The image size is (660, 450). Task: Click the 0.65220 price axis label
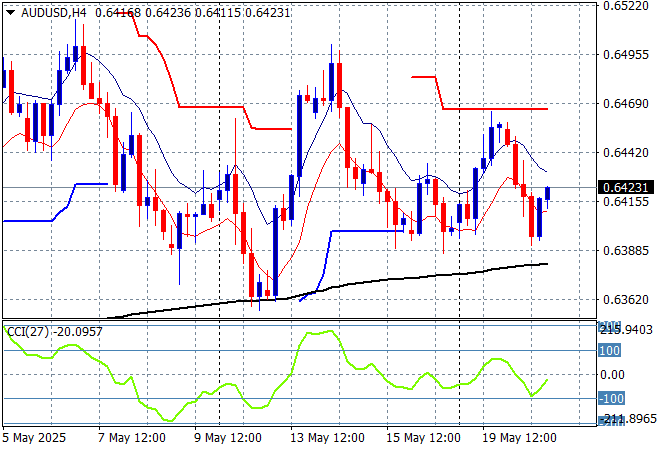(627, 6)
